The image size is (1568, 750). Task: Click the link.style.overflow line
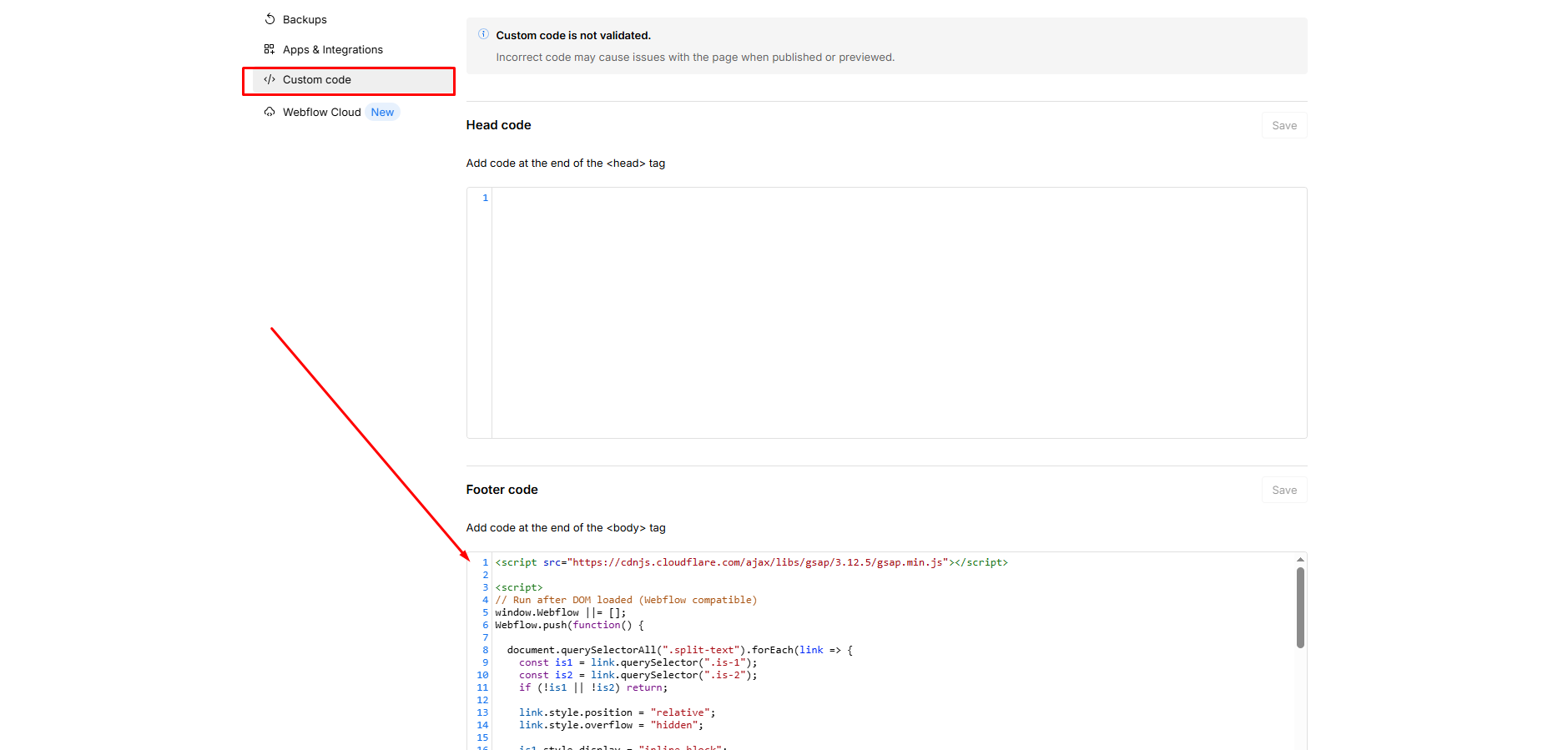coord(611,725)
